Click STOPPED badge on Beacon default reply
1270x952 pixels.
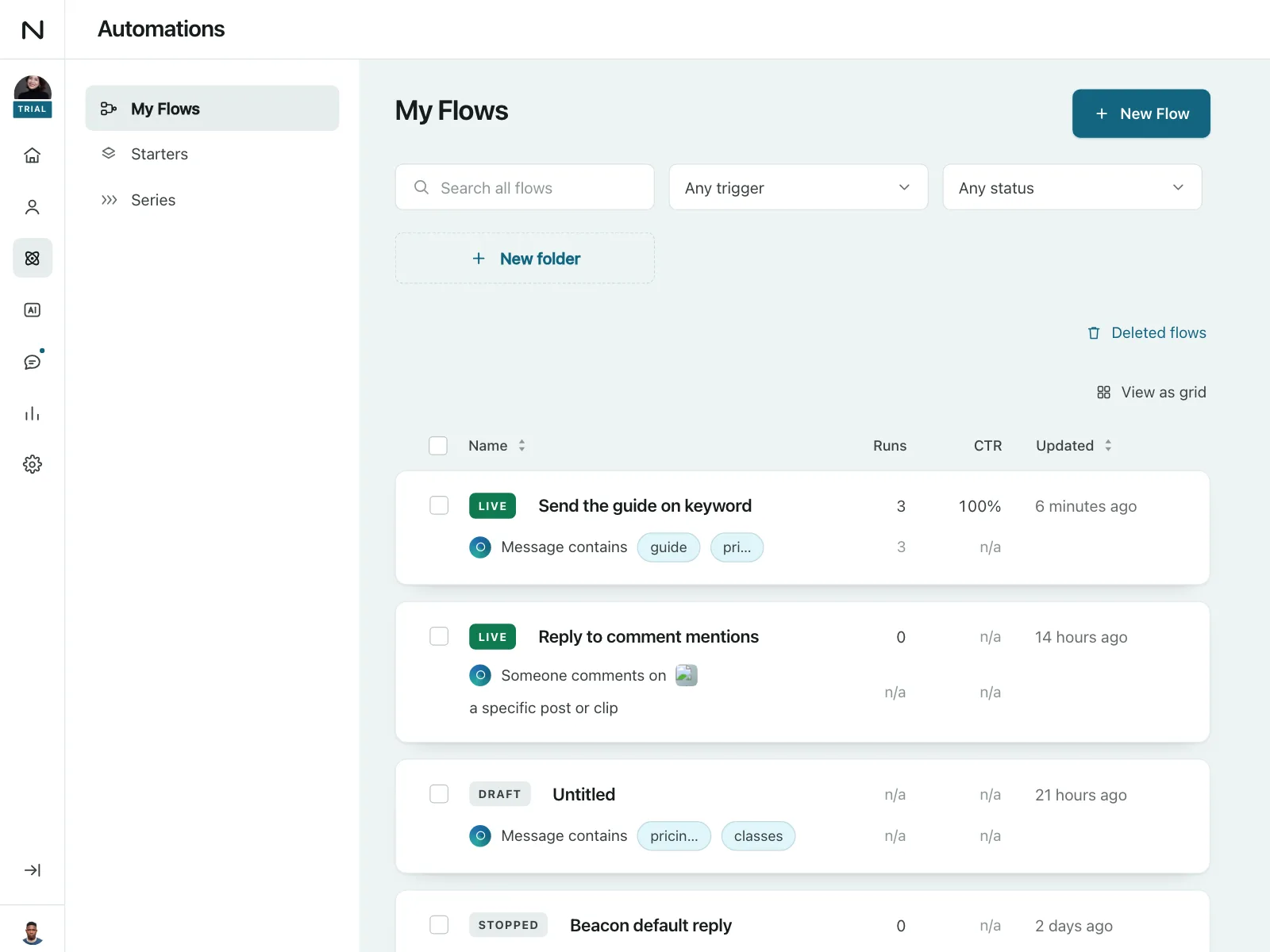pos(508,925)
